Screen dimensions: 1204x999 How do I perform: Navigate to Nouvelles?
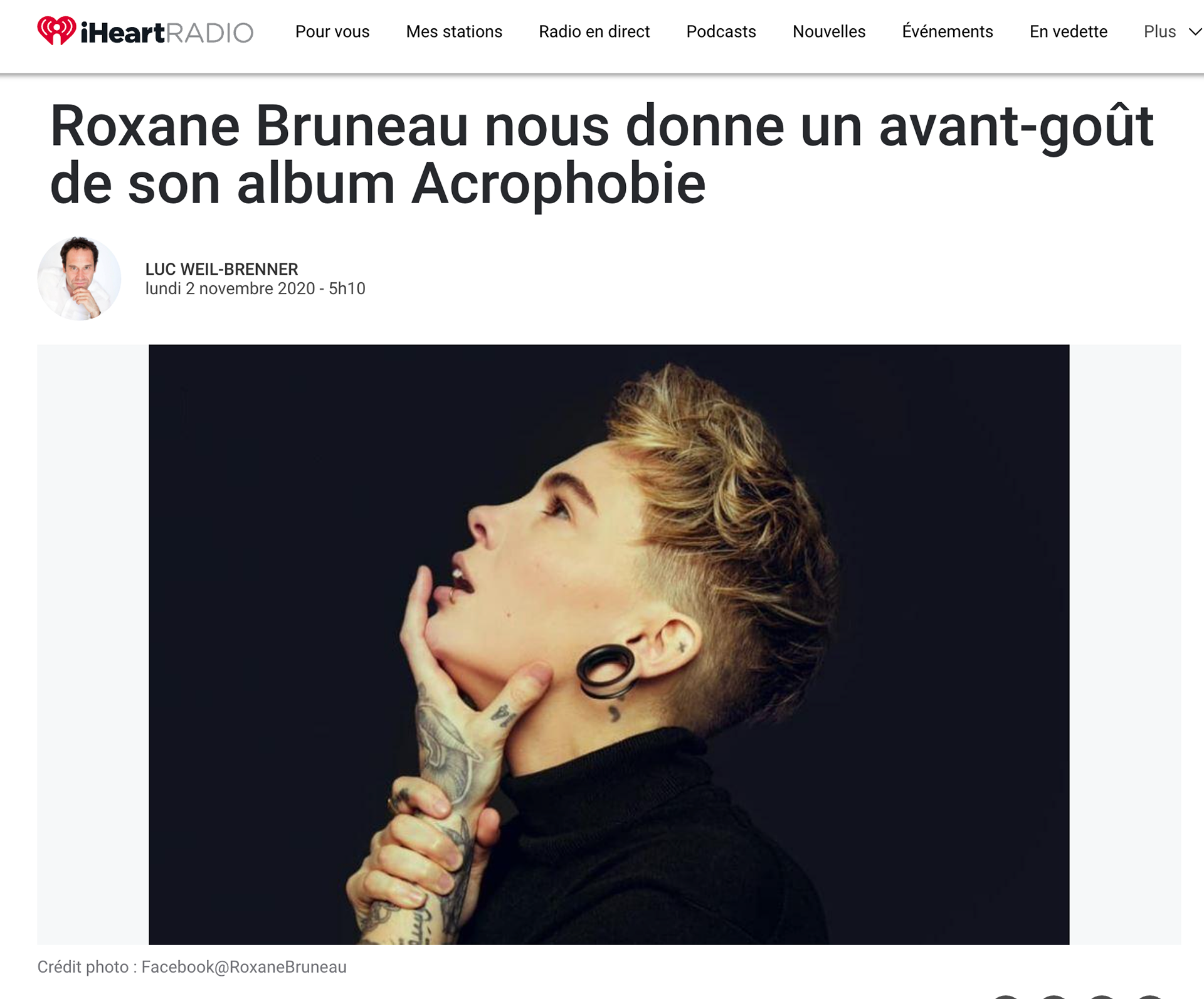click(829, 31)
